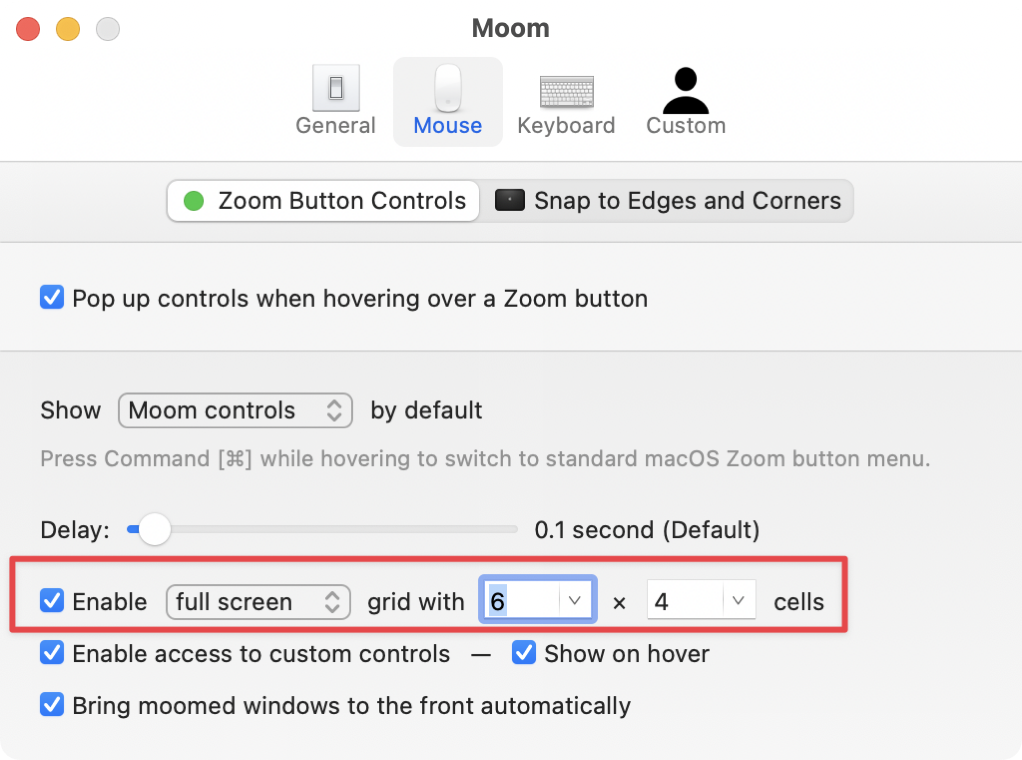The width and height of the screenshot is (1022, 760).
Task: Switch to Snap to Edges and Corners tab
Action: tap(686, 201)
